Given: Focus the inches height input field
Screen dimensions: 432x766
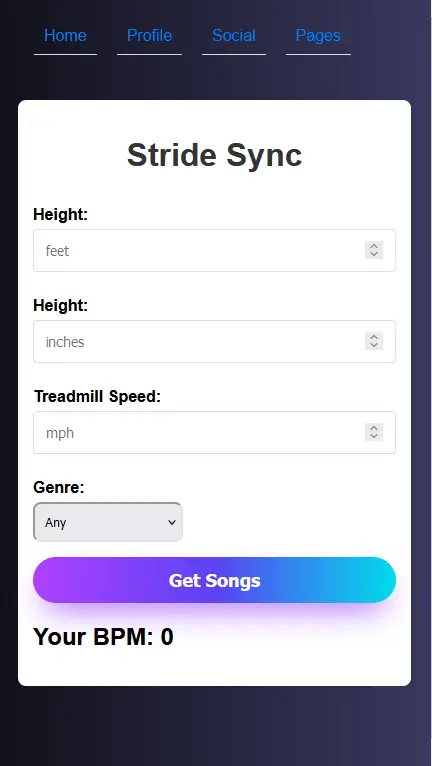Looking at the screenshot, I should coord(214,341).
